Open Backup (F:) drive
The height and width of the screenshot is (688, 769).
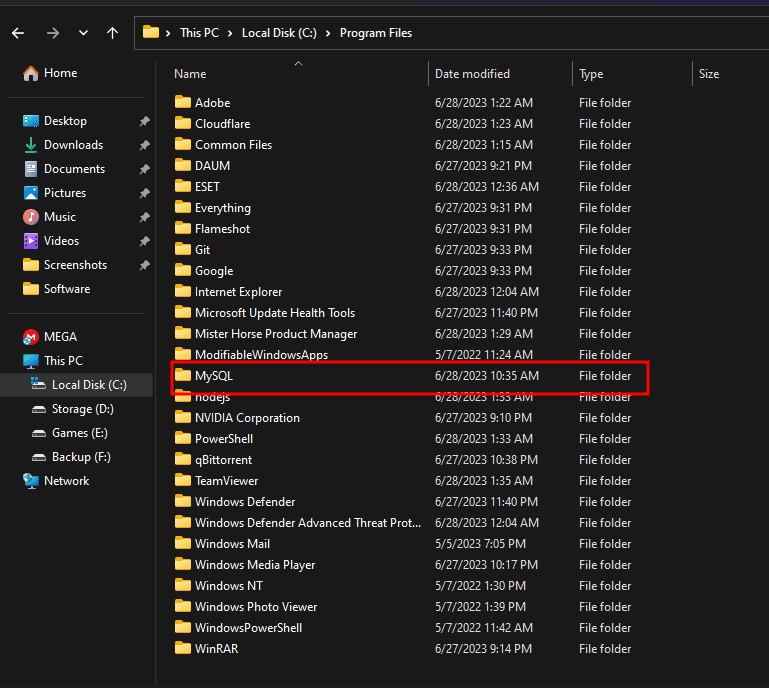(x=71, y=457)
